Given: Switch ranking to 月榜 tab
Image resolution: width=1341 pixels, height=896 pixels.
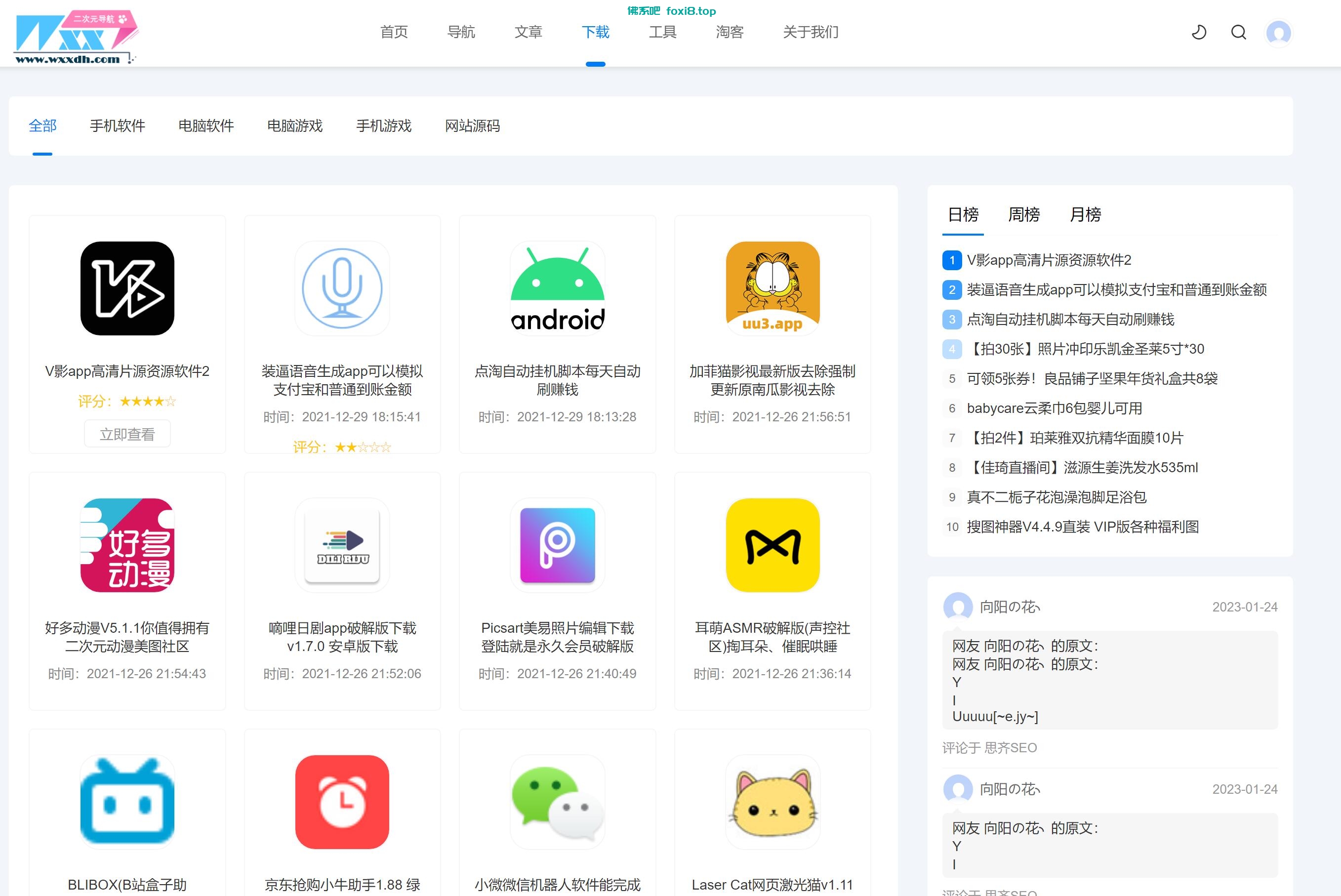Looking at the screenshot, I should click(x=1085, y=215).
